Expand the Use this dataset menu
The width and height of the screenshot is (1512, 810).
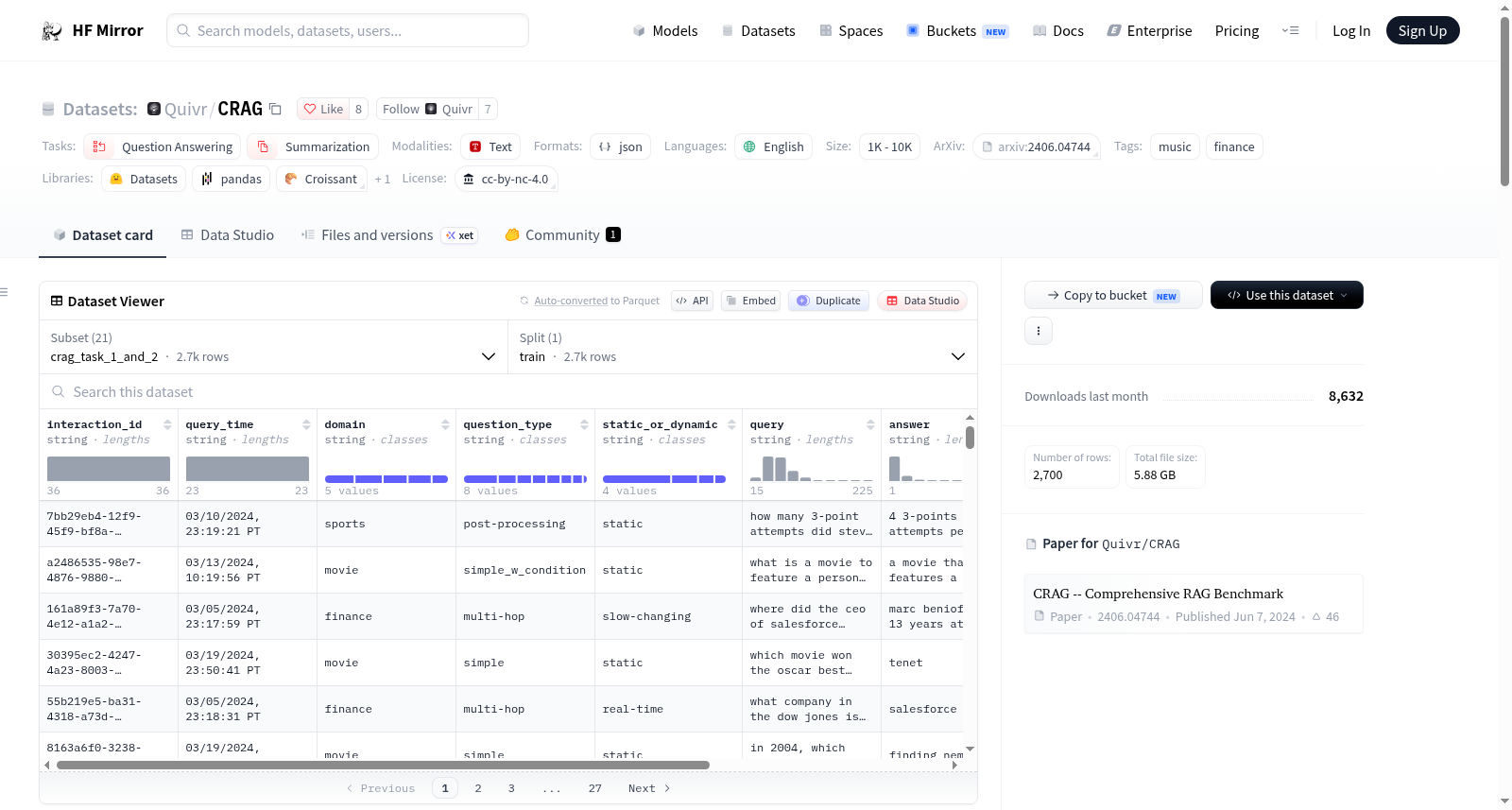tap(1287, 295)
